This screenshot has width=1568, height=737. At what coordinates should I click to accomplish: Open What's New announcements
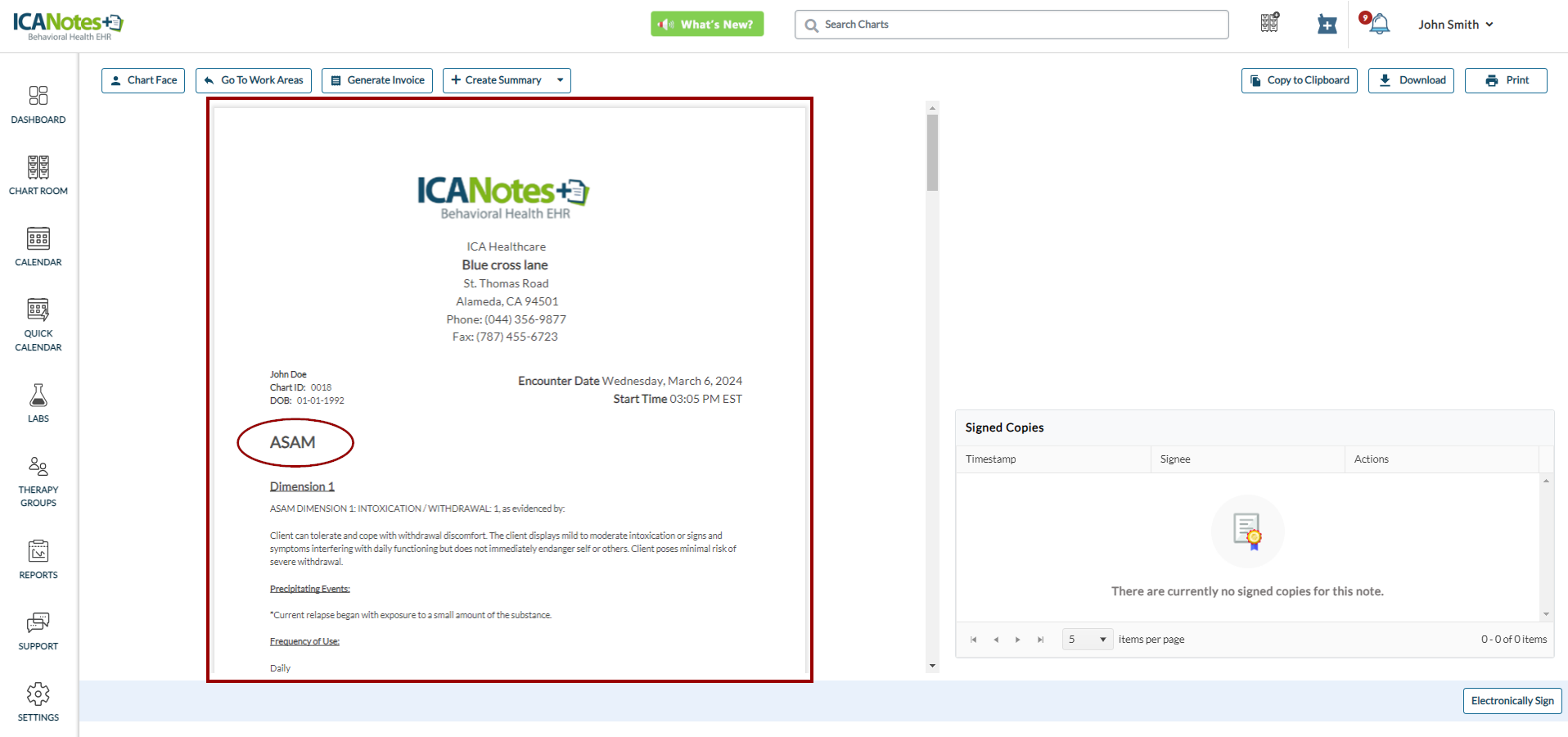[x=707, y=25]
